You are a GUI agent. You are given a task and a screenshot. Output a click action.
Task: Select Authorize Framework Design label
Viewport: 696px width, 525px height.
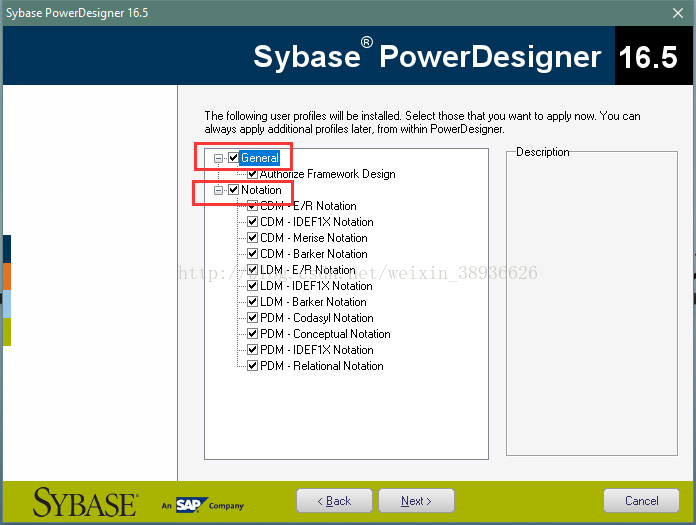pyautogui.click(x=328, y=174)
